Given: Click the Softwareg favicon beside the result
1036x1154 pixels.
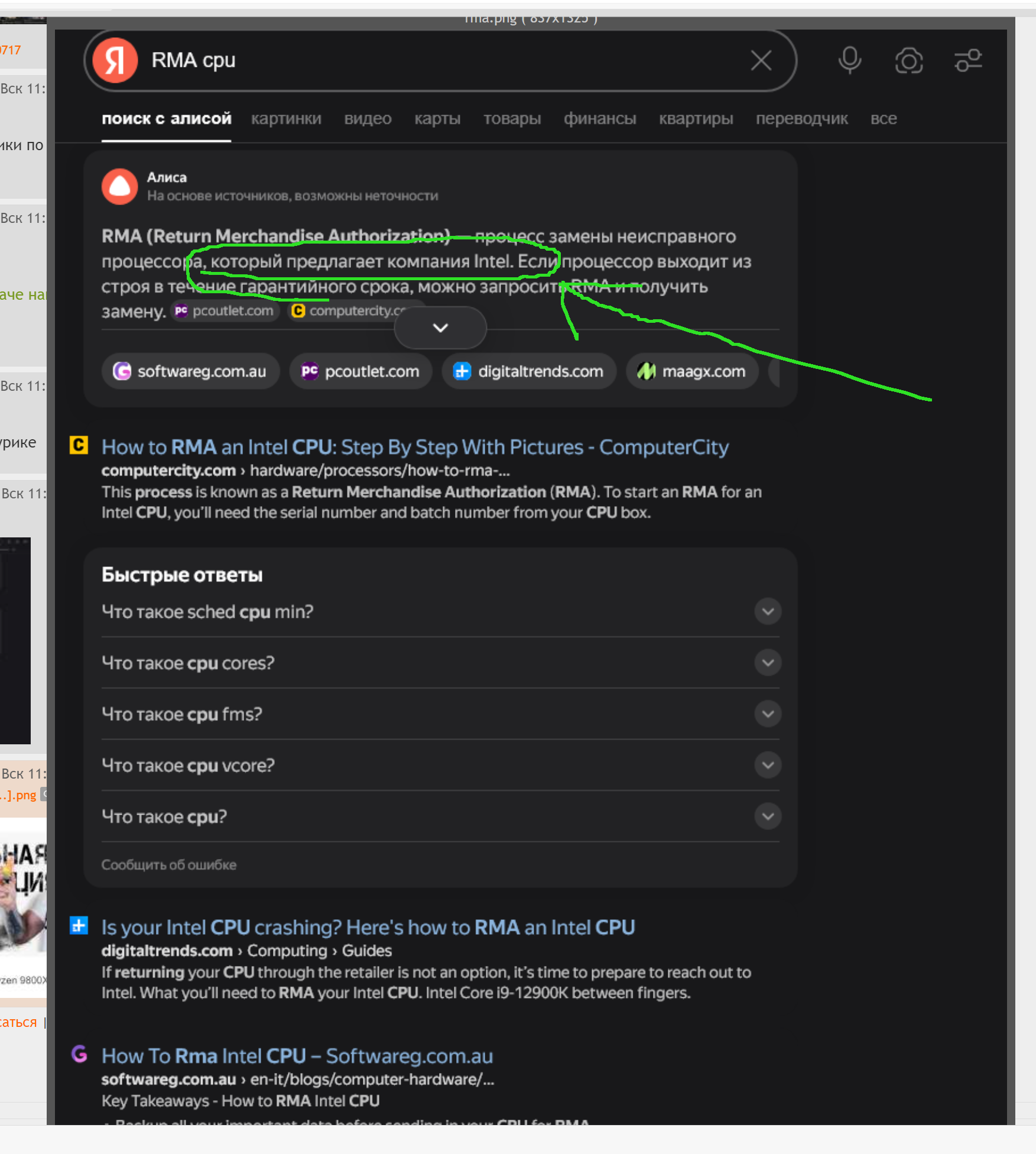Looking at the screenshot, I should [x=79, y=1053].
